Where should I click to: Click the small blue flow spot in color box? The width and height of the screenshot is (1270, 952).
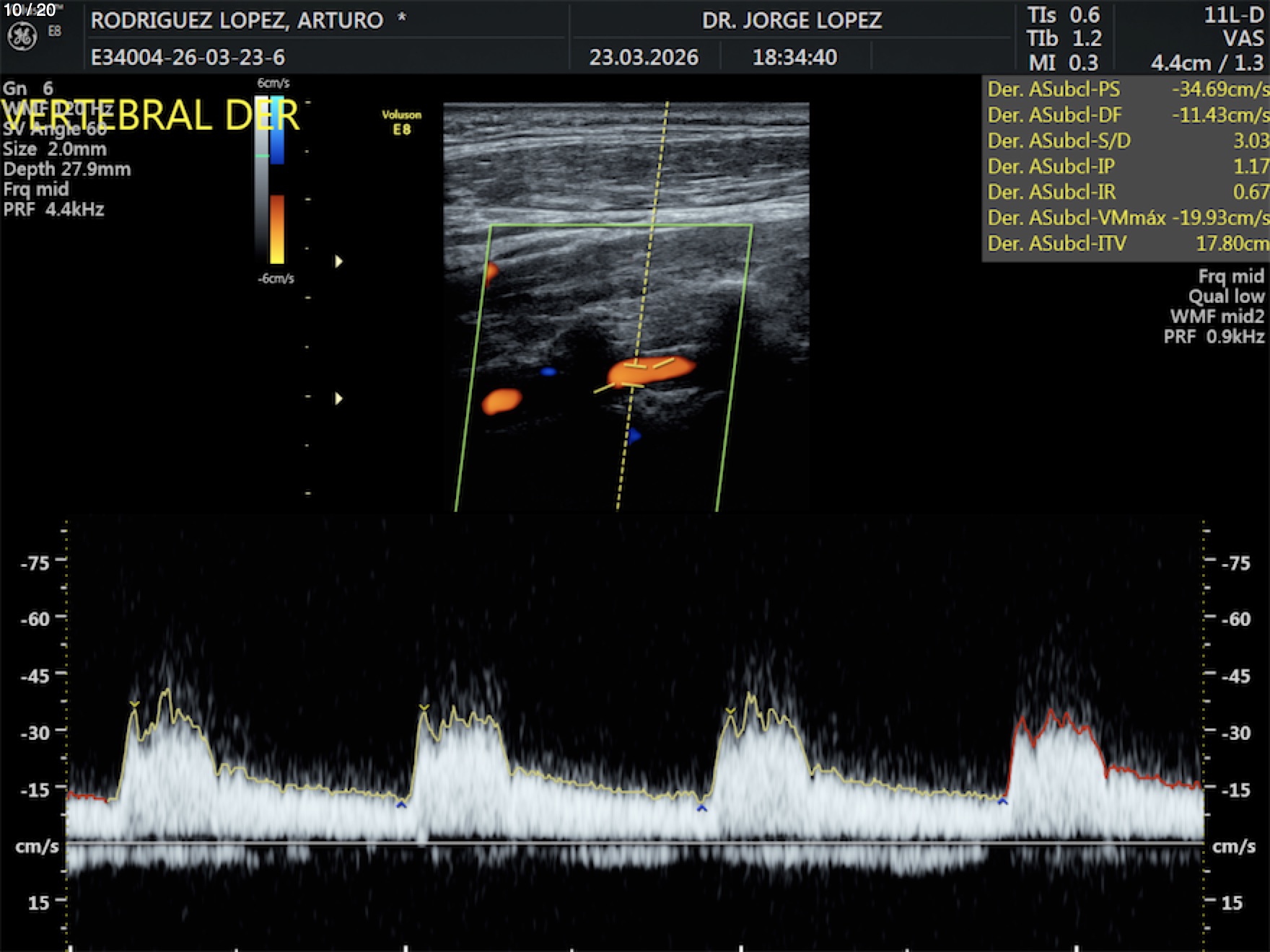(548, 372)
